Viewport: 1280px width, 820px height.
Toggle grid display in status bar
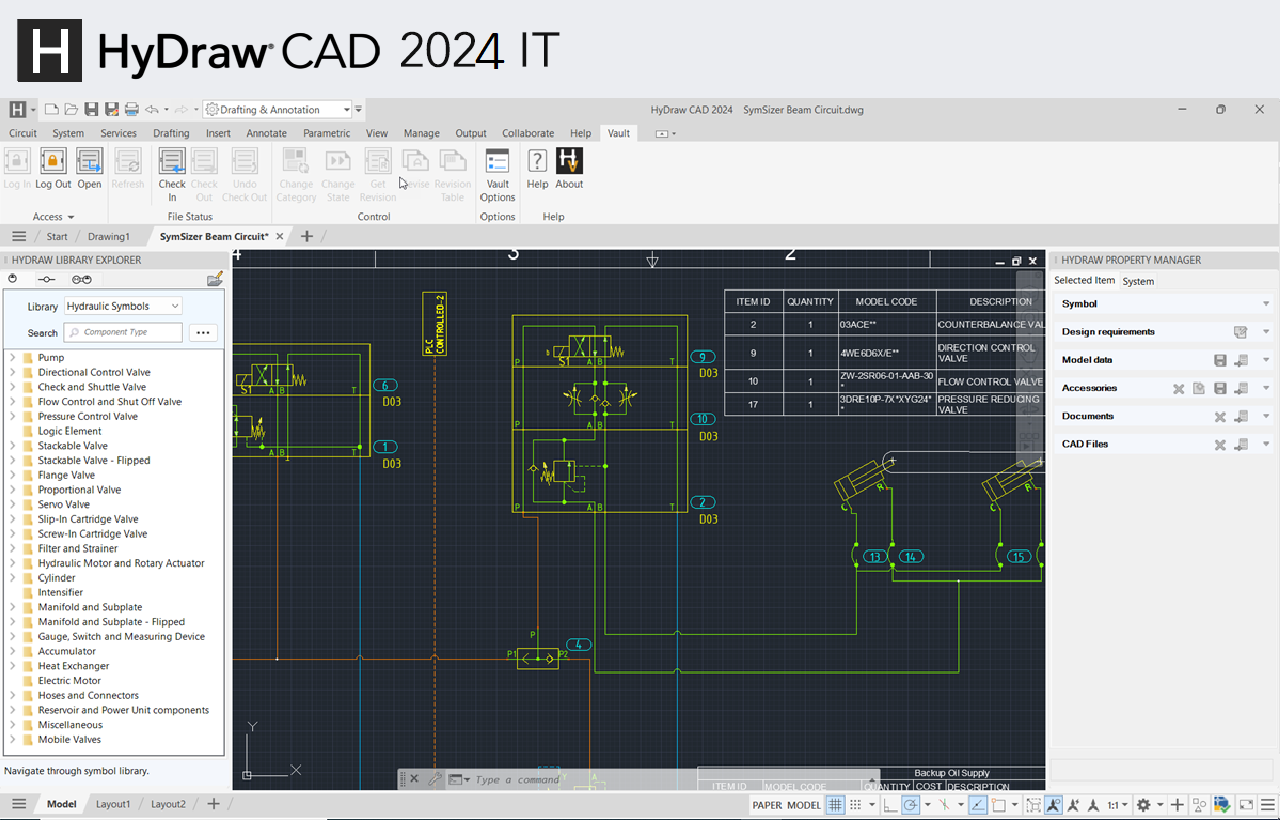click(x=835, y=804)
